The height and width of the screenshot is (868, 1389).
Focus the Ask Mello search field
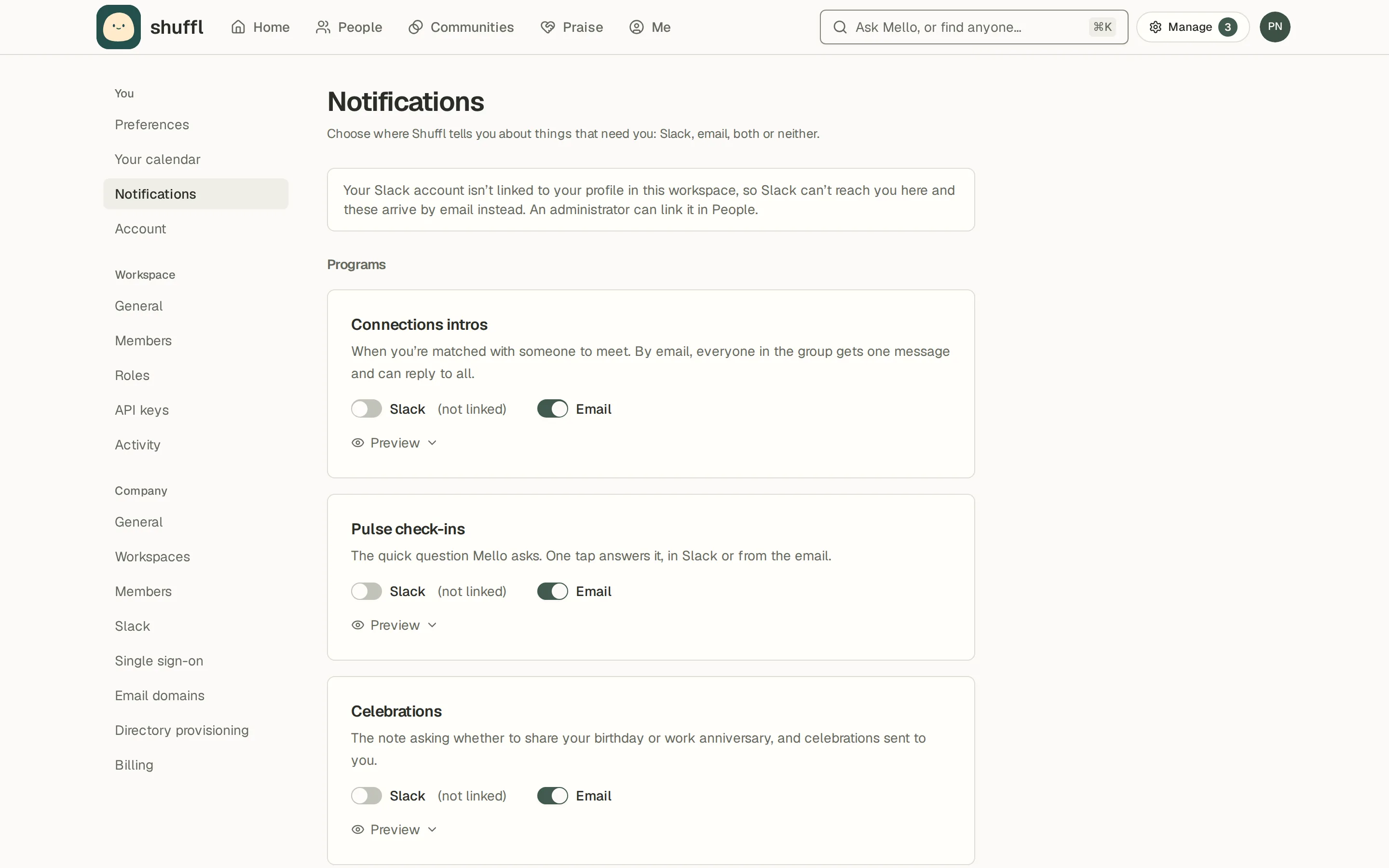click(973, 27)
